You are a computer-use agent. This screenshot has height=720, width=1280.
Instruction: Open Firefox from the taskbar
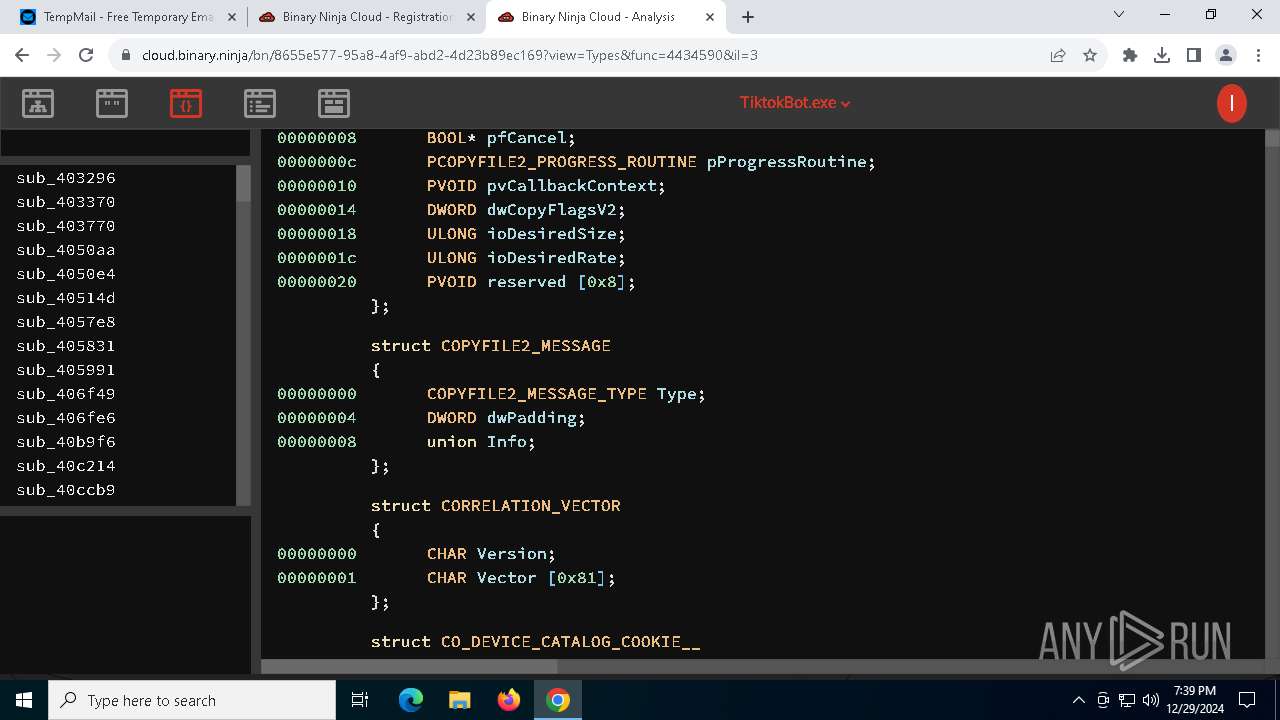509,700
